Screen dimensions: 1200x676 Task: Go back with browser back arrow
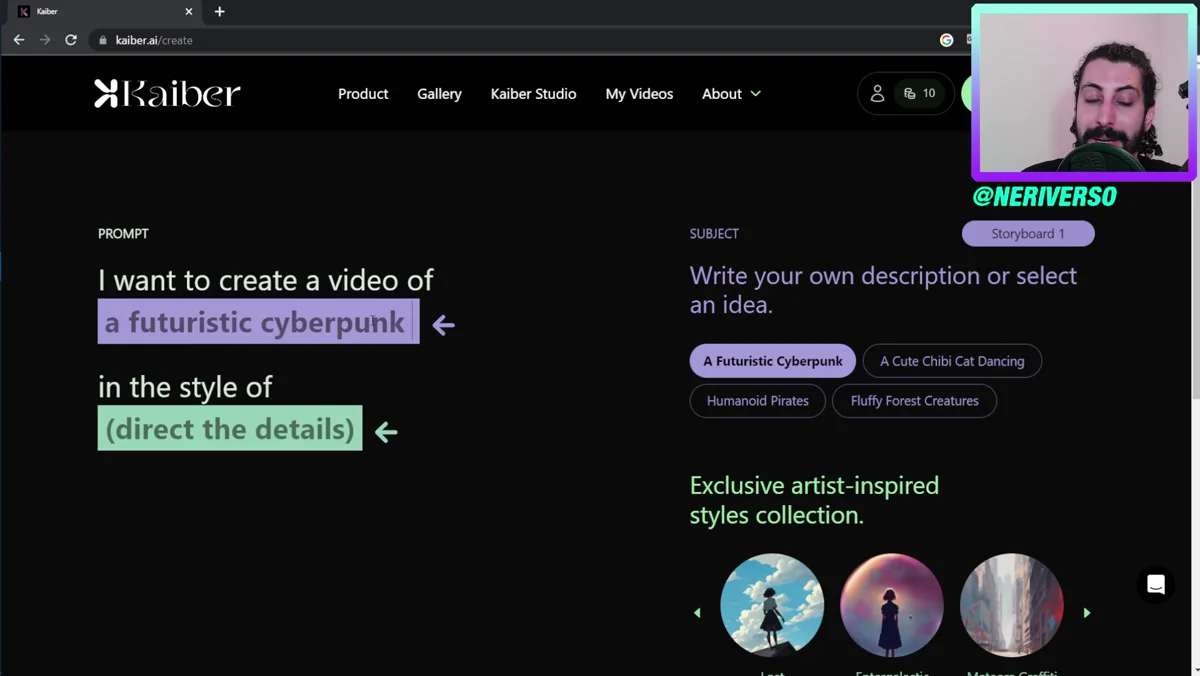(x=19, y=40)
